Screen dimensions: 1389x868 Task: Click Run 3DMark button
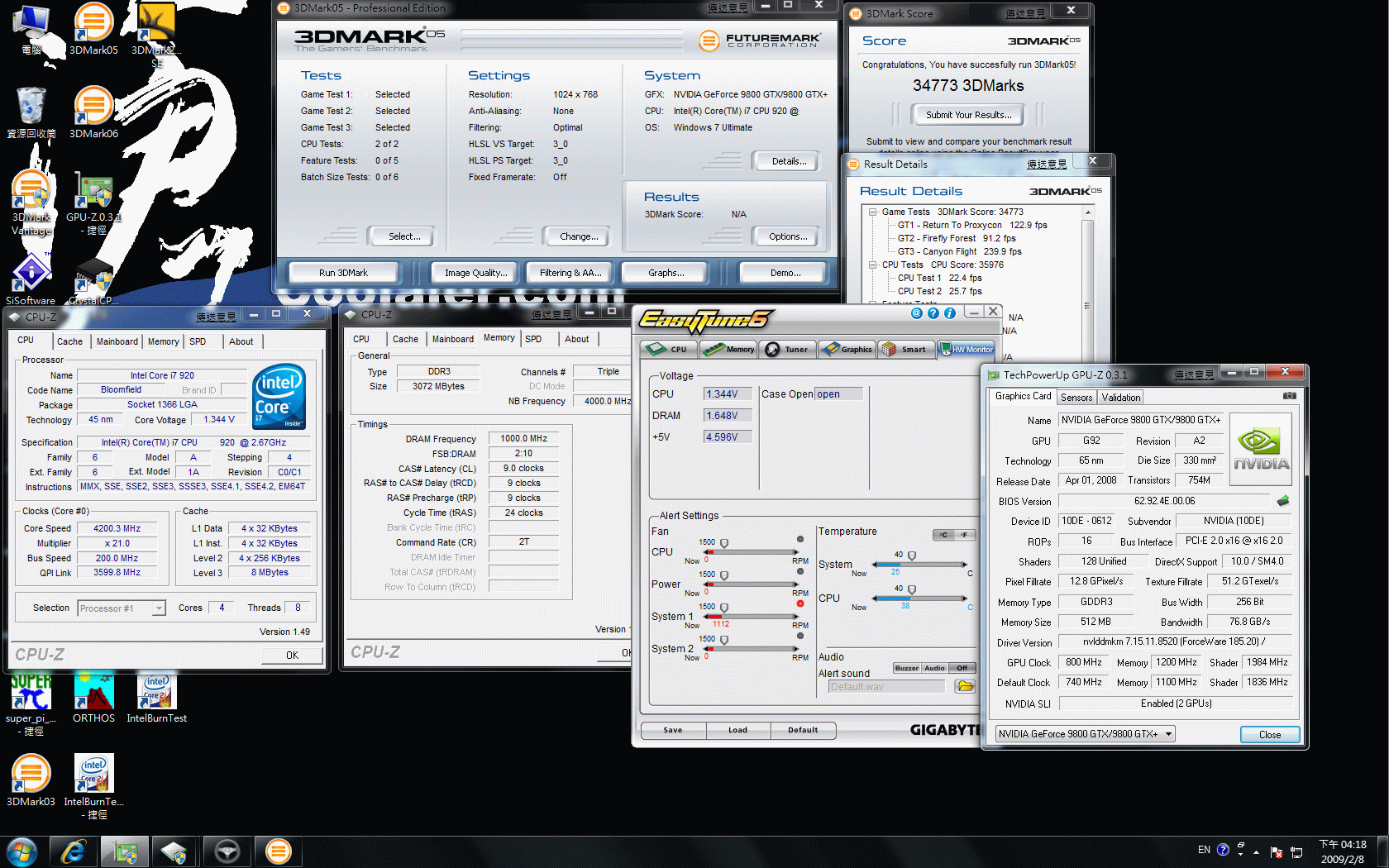pyautogui.click(x=343, y=273)
